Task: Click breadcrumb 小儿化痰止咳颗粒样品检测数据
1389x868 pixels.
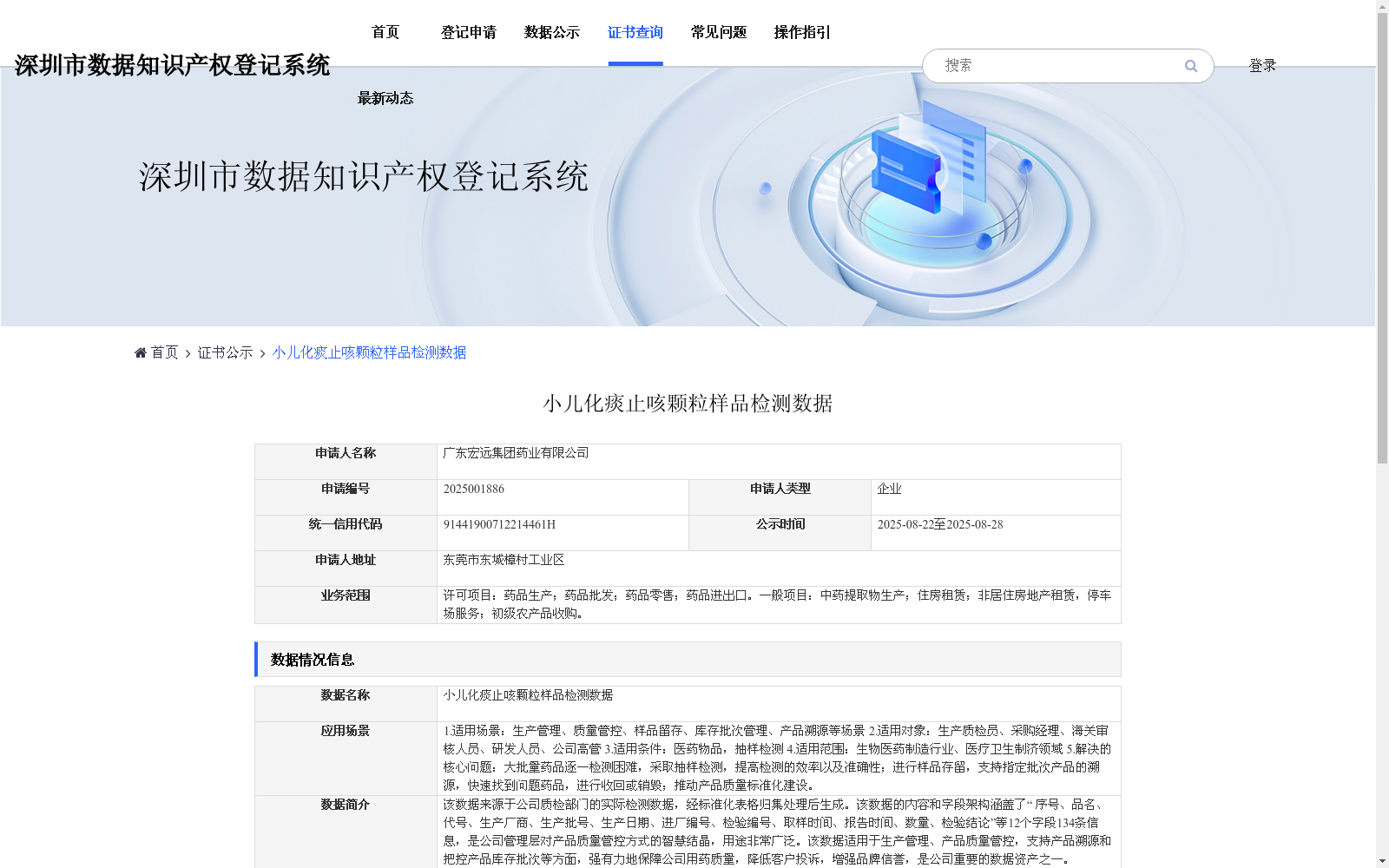Action: pos(369,352)
